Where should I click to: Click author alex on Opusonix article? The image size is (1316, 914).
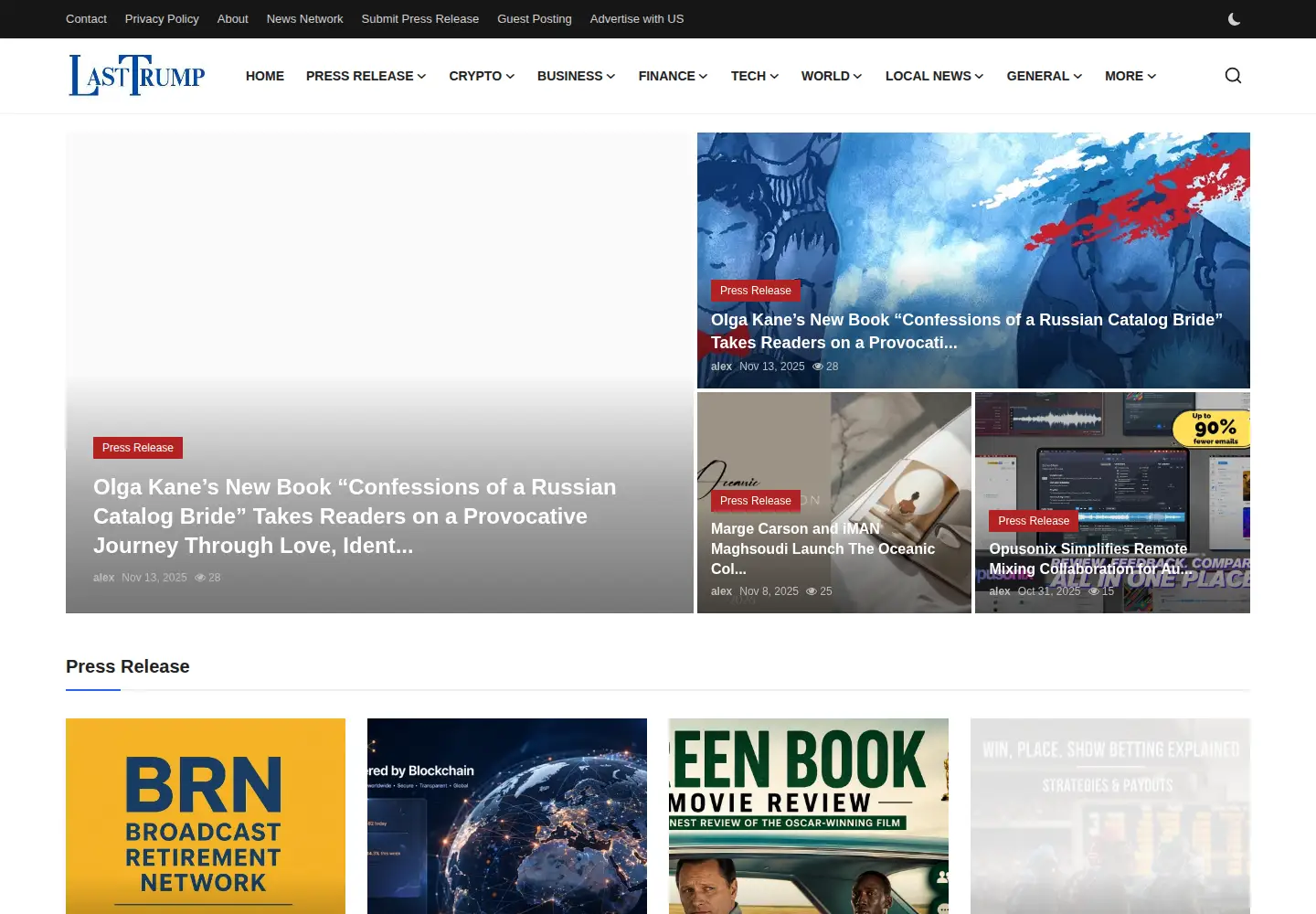[x=1000, y=591]
